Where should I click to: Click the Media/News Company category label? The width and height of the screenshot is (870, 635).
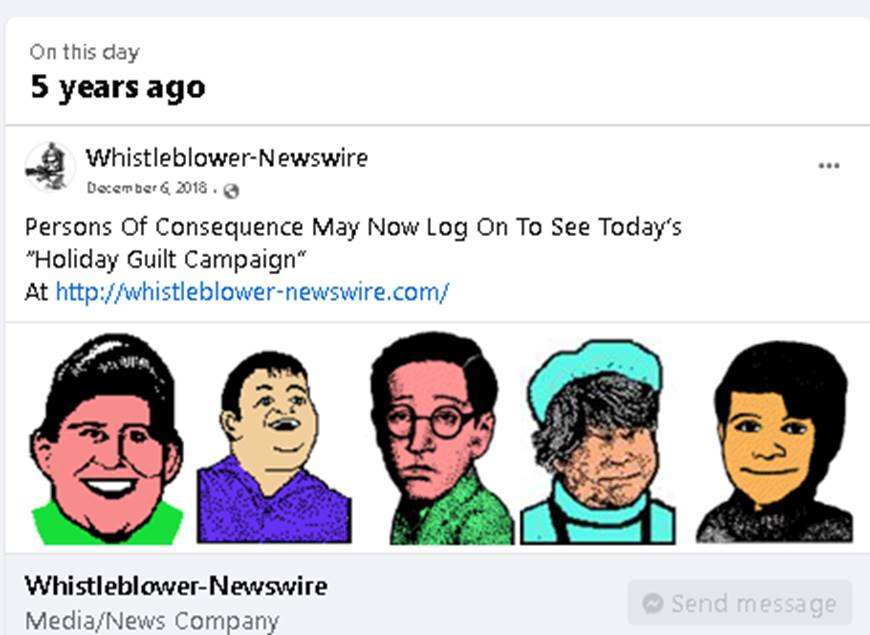click(x=152, y=621)
